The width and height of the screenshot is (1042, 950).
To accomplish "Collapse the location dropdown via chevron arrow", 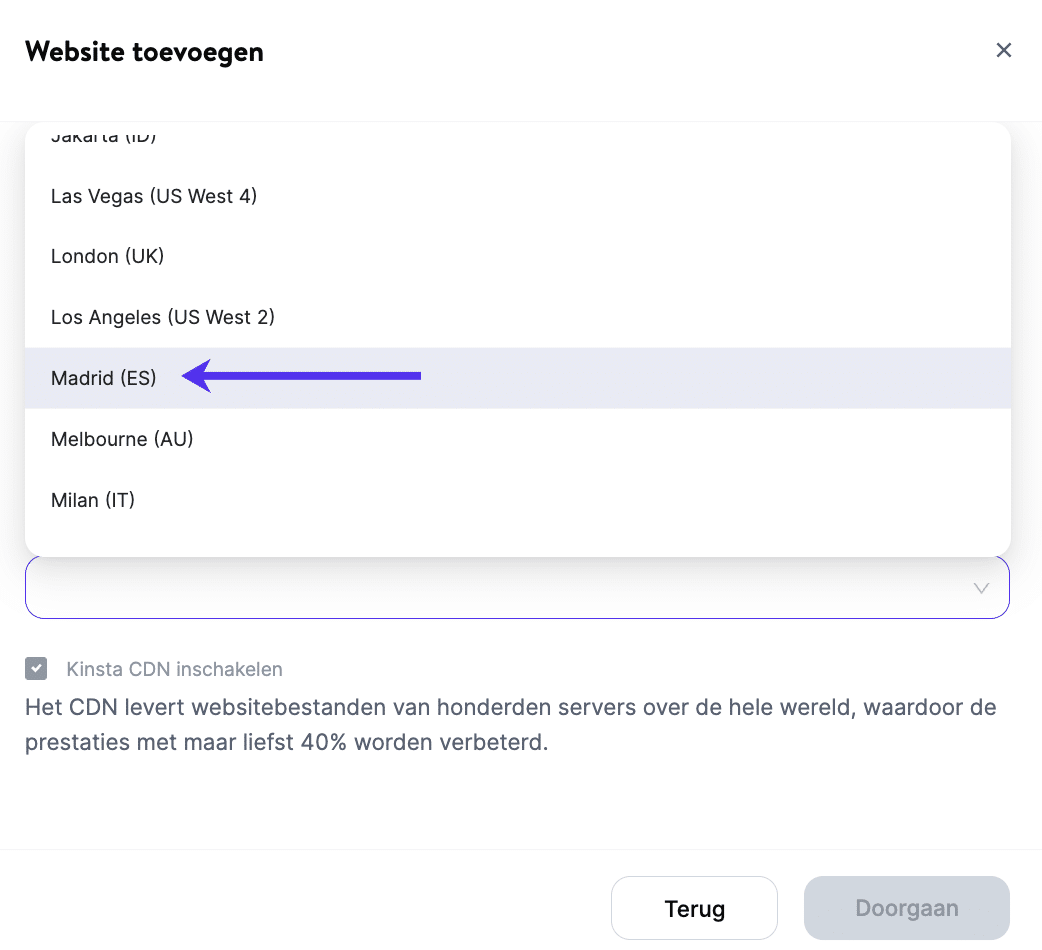I will tap(982, 588).
